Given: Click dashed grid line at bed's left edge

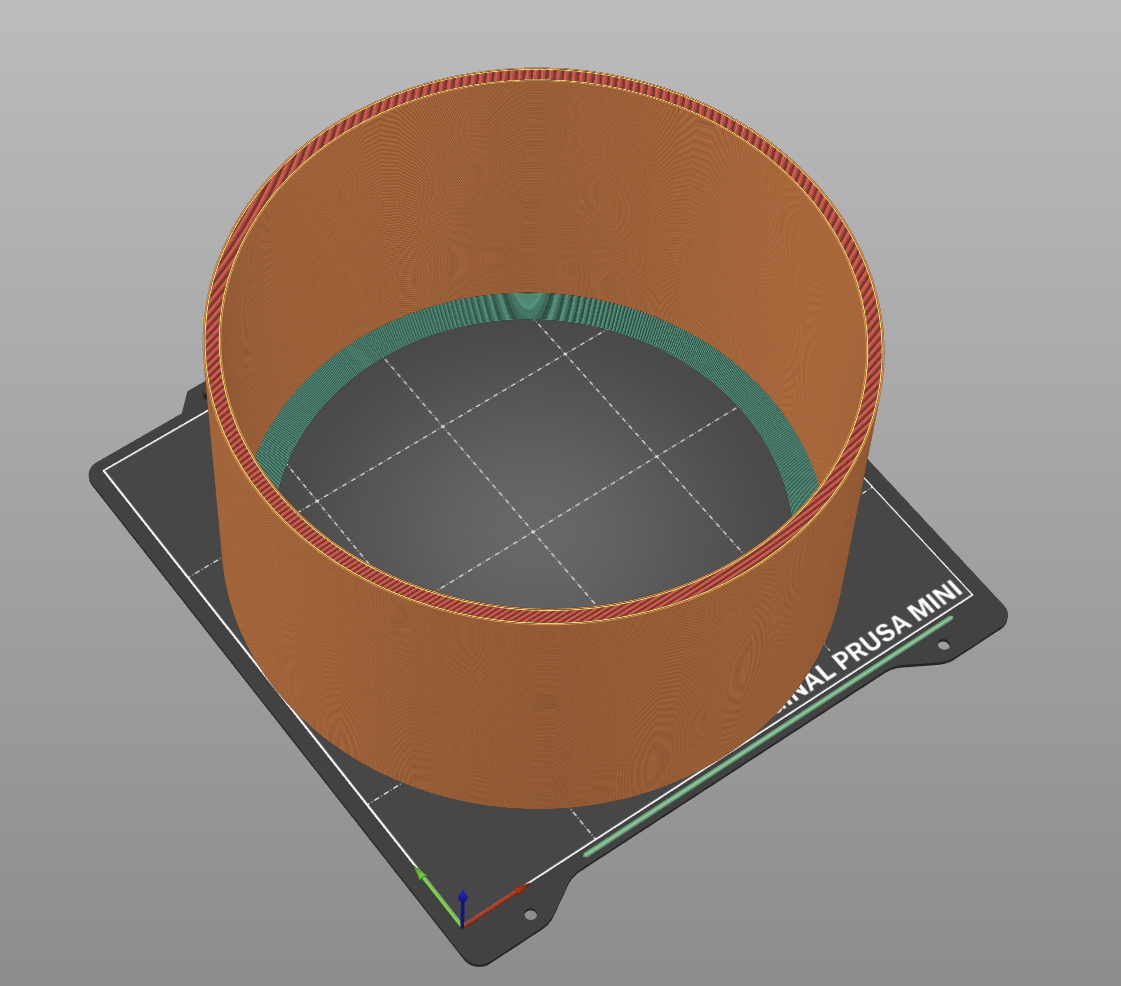Looking at the screenshot, I should (204, 566).
